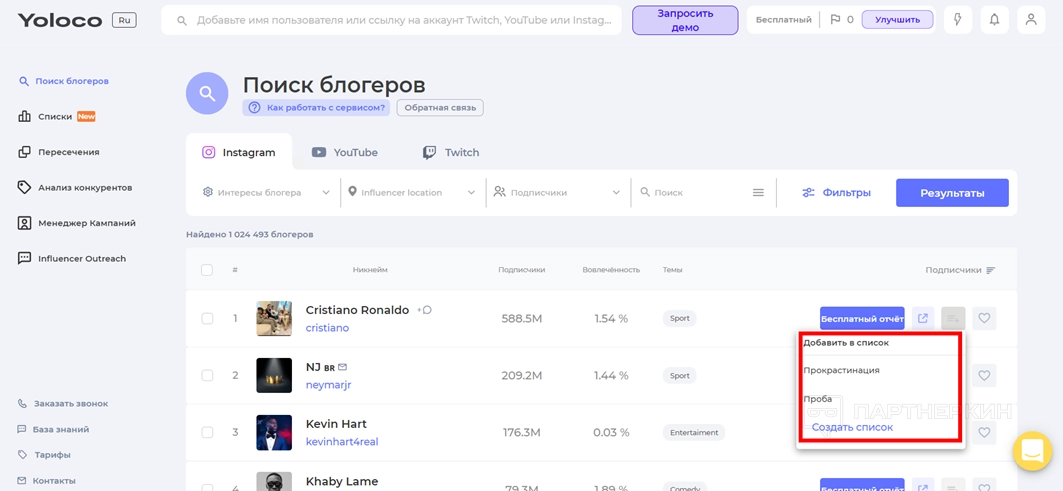Open the user profile icon
The height and width of the screenshot is (491, 1063).
[x=1031, y=20]
